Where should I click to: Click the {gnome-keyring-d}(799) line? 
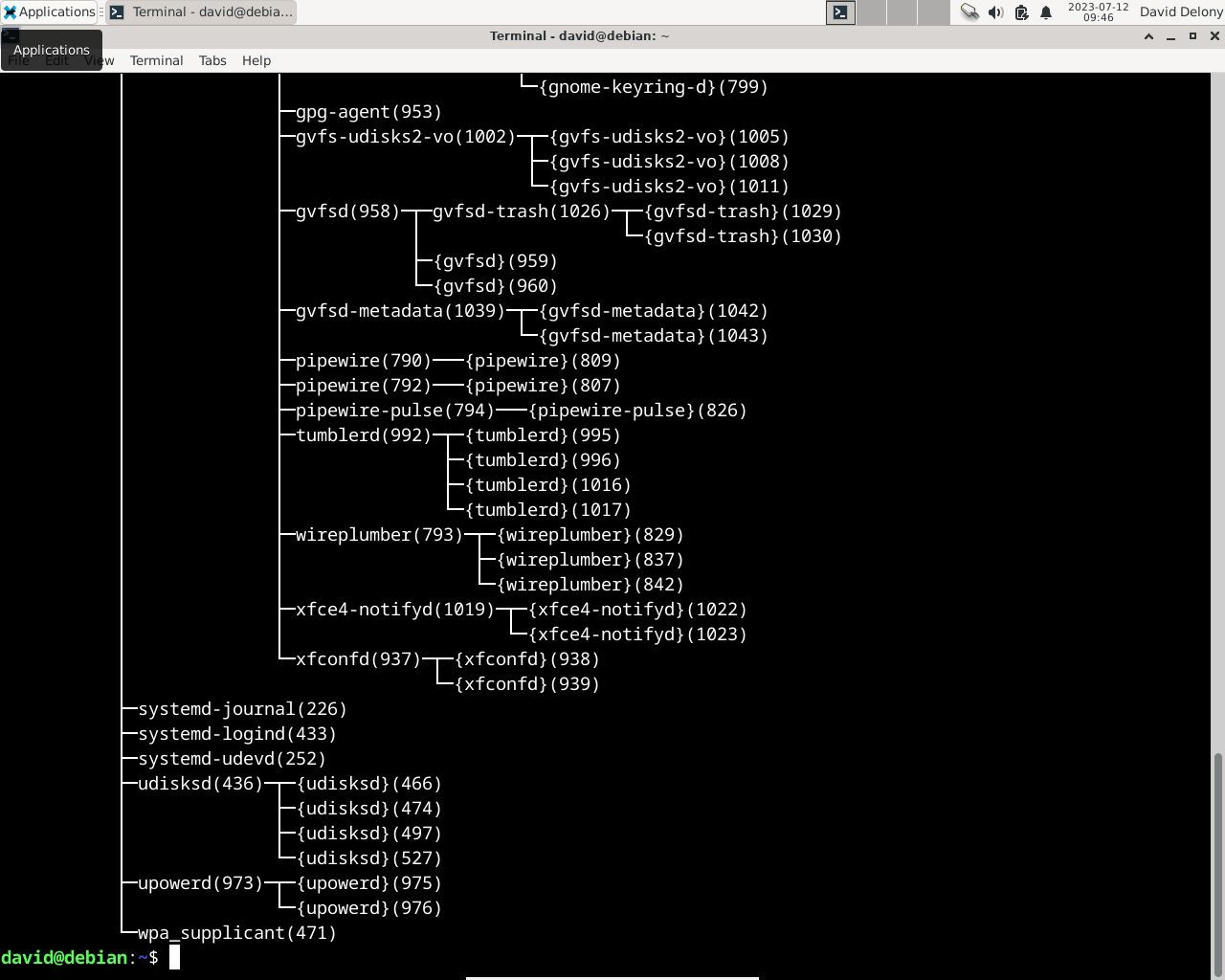[x=654, y=87]
